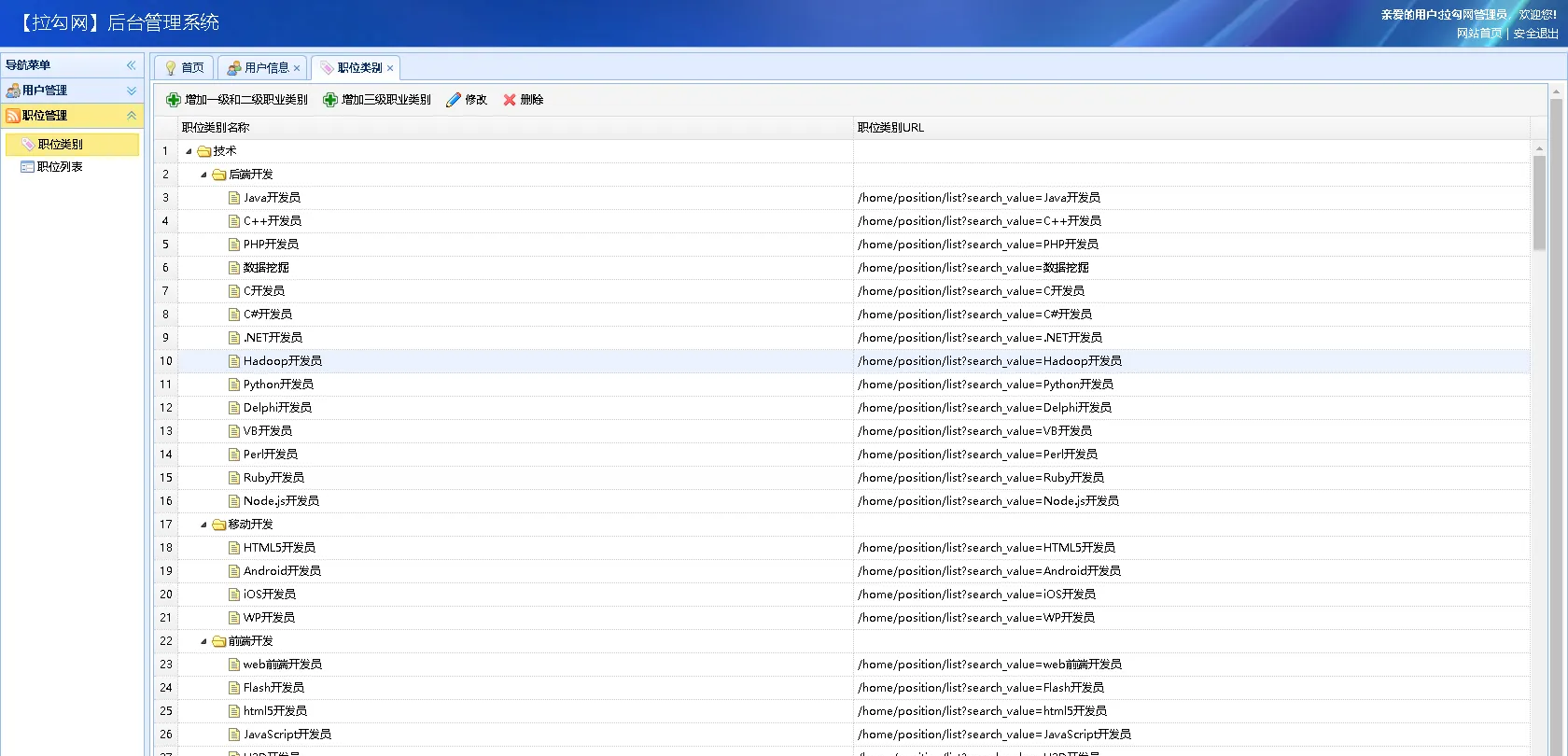Collapse the 技术 tree node
Screen dimensions: 1568x756
(189, 151)
